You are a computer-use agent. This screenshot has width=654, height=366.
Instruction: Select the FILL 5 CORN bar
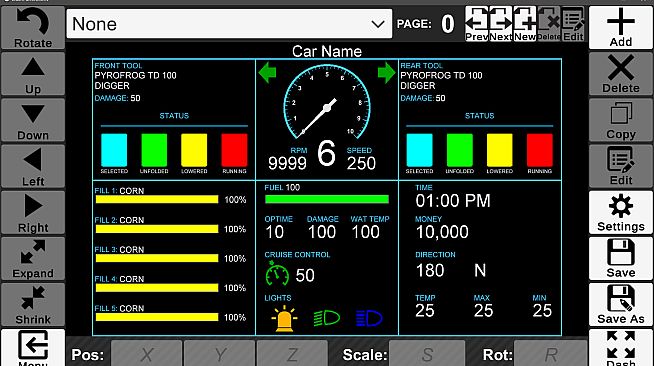coord(157,317)
